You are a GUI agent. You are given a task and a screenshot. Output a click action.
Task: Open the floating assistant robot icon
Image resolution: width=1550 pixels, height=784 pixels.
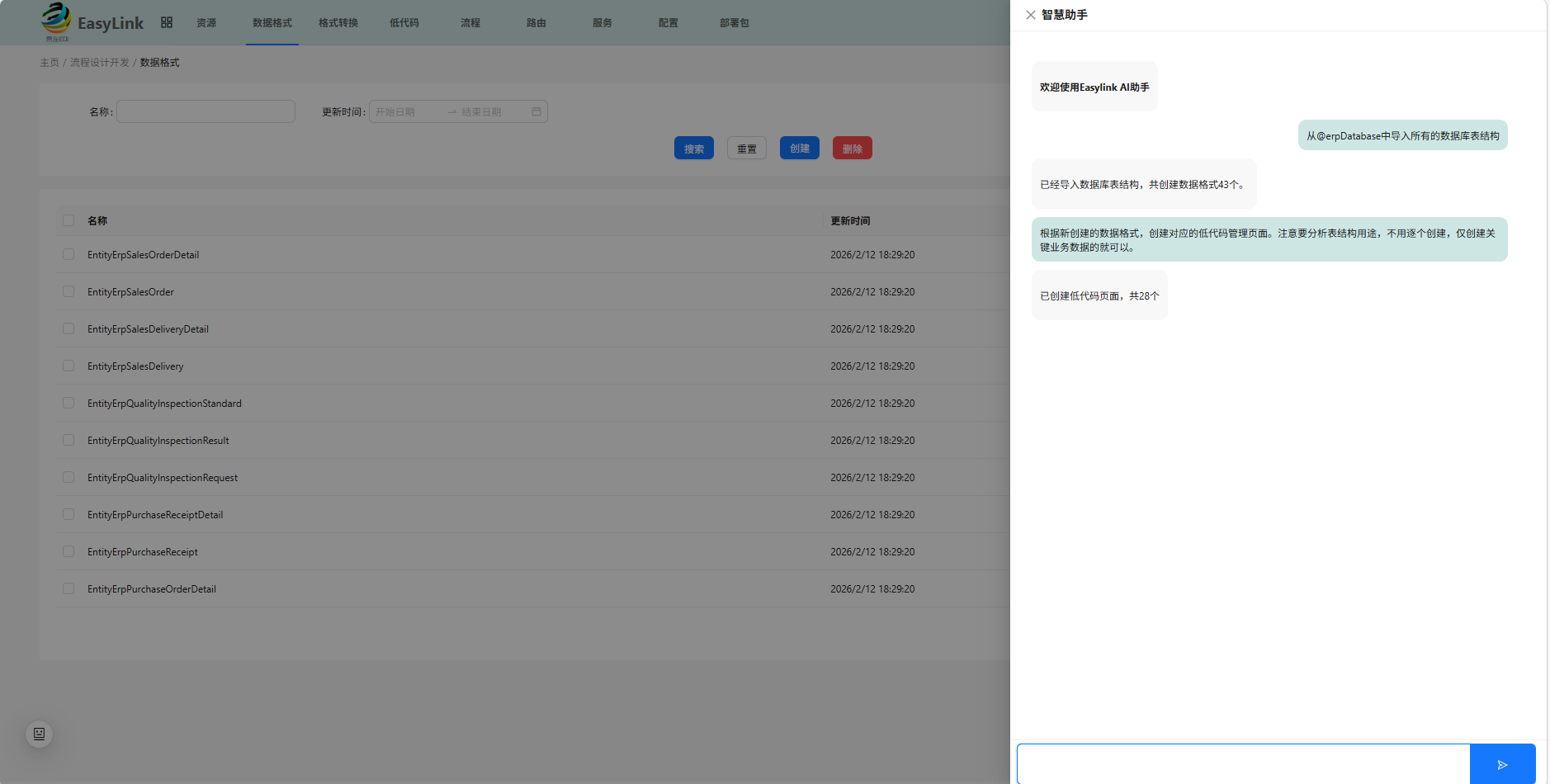click(x=39, y=734)
